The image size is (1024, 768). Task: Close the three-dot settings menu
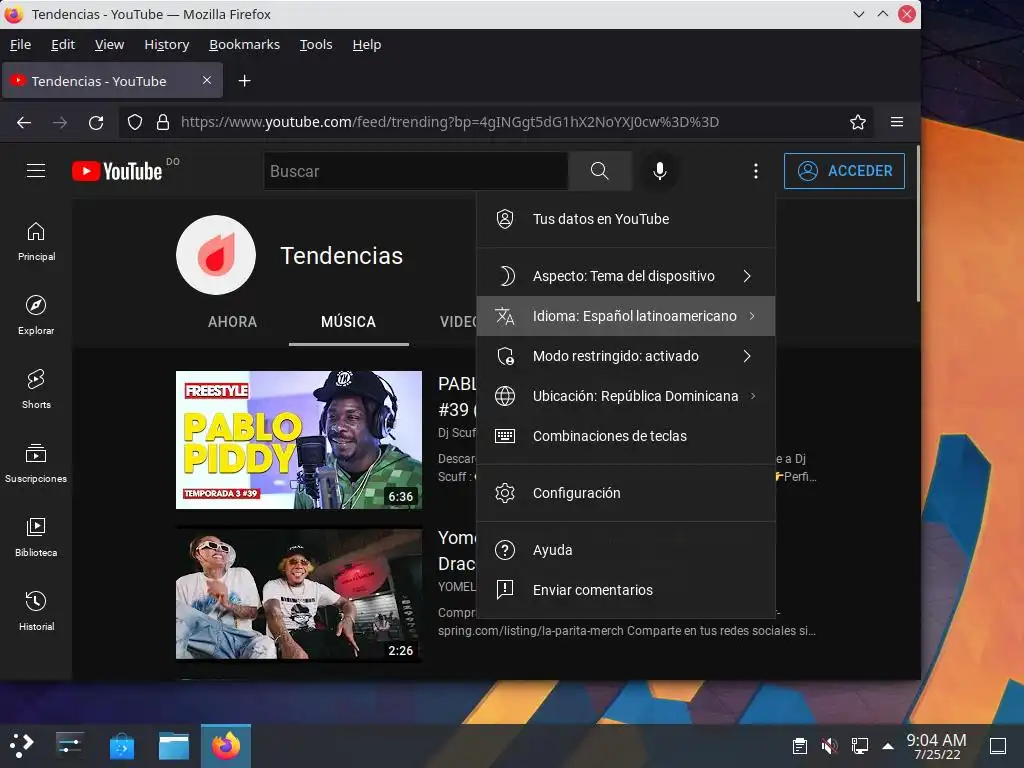point(756,171)
